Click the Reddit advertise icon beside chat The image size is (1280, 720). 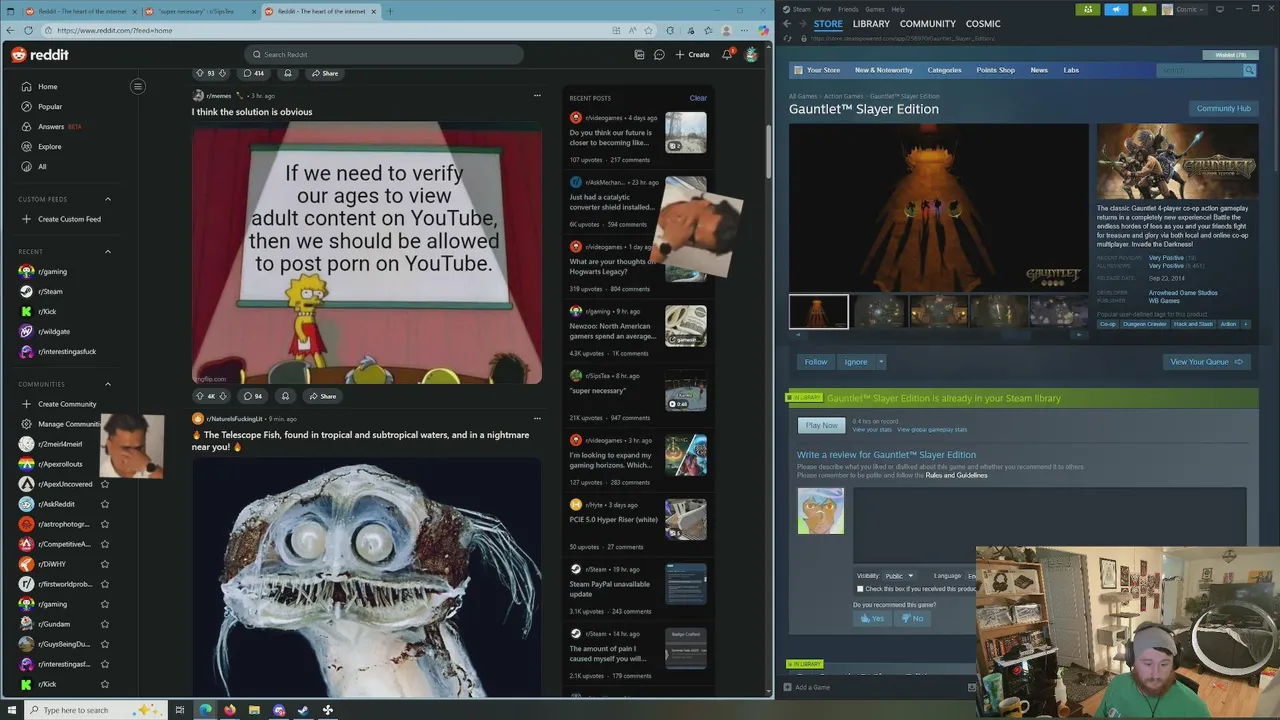pos(639,55)
